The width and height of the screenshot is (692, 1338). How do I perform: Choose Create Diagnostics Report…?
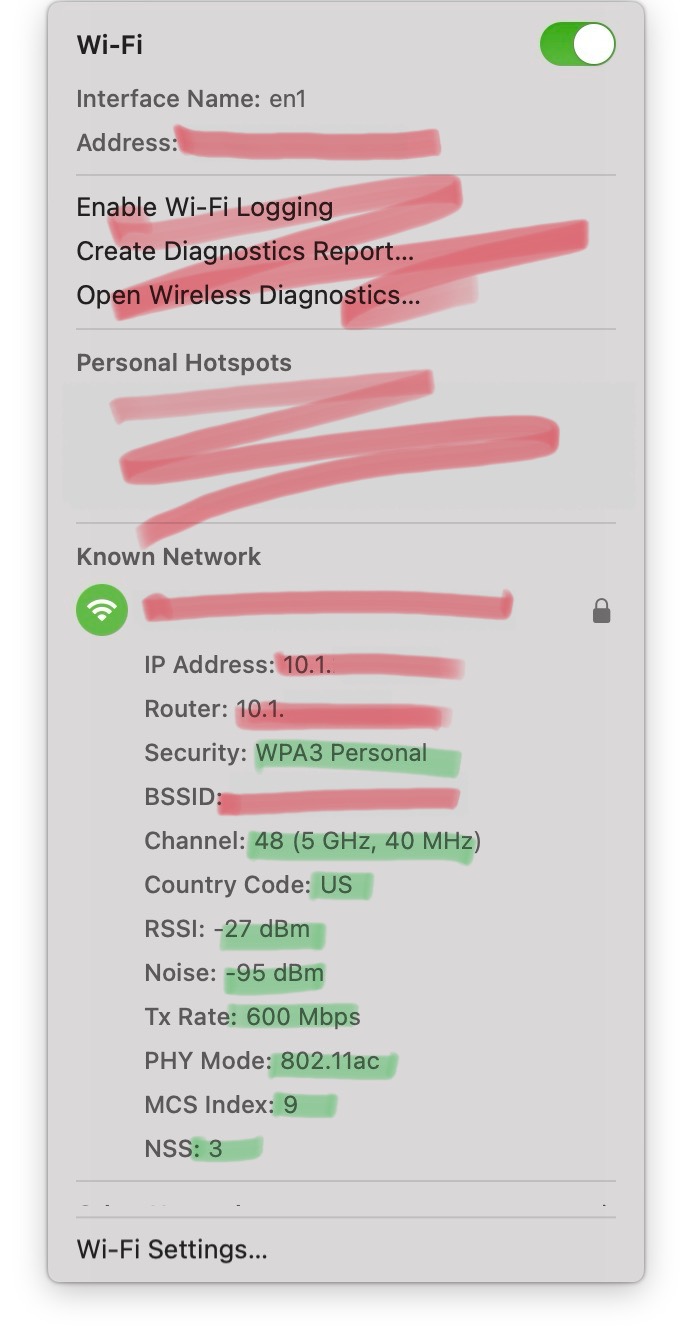pos(245,251)
